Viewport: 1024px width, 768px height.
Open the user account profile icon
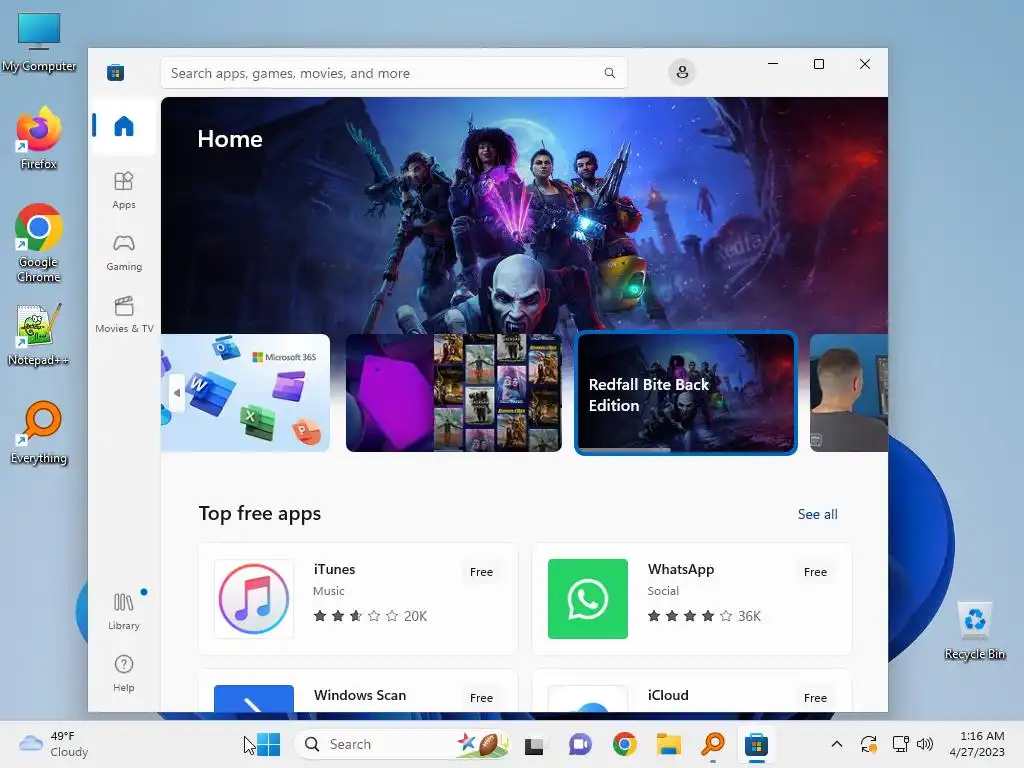coord(682,72)
